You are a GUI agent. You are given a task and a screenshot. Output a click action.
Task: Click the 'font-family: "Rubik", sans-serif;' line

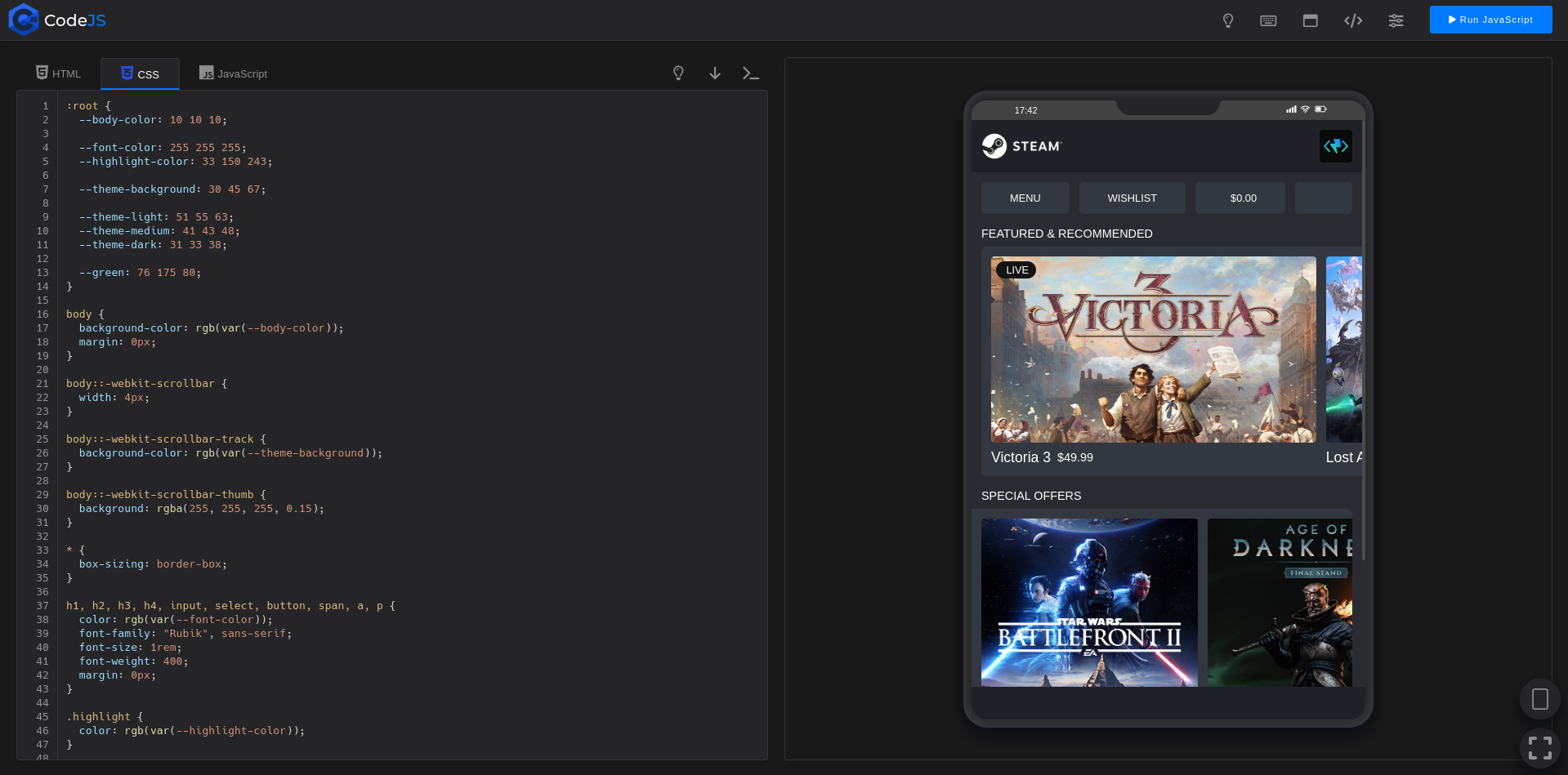185,634
